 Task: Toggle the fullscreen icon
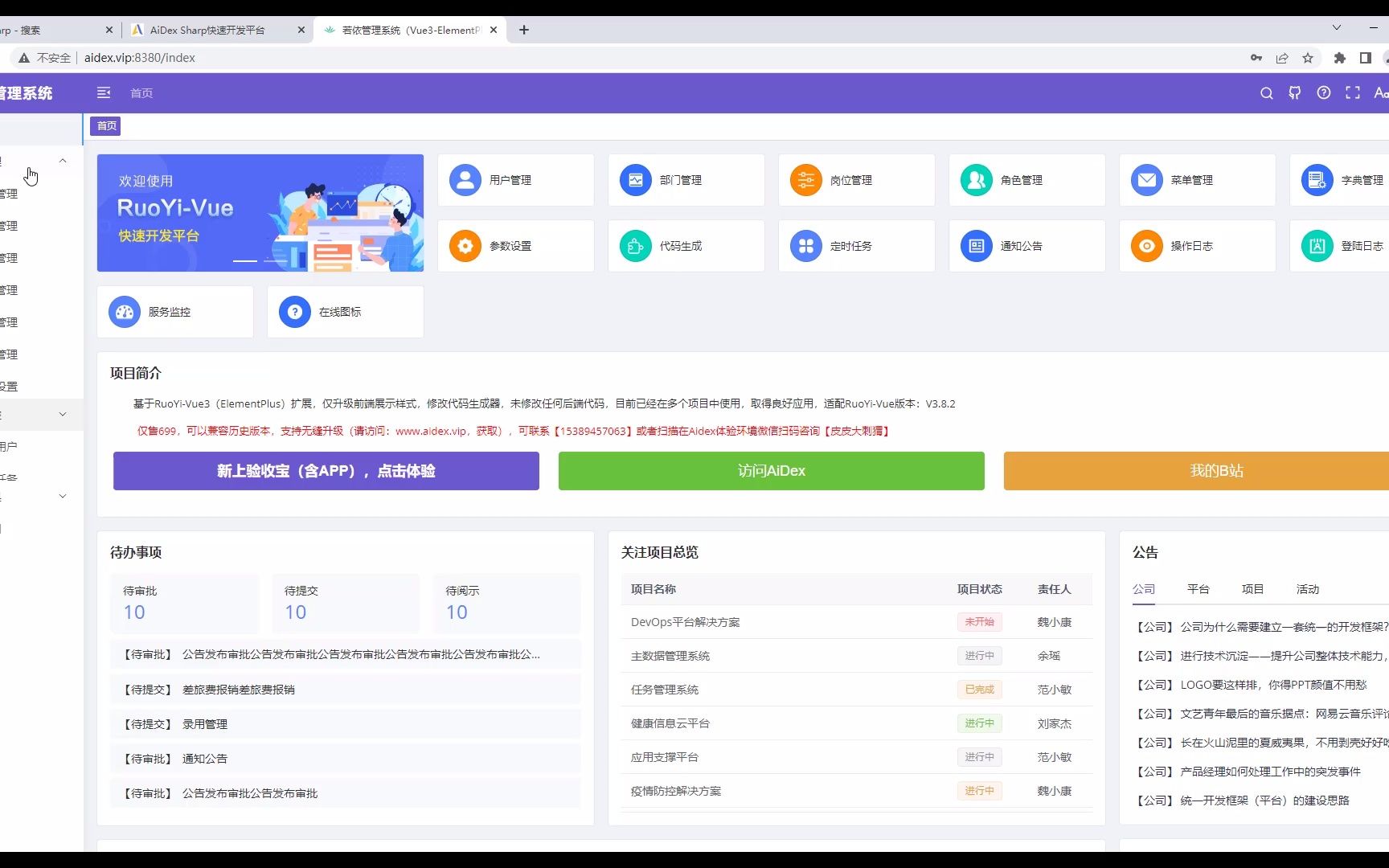coord(1353,93)
